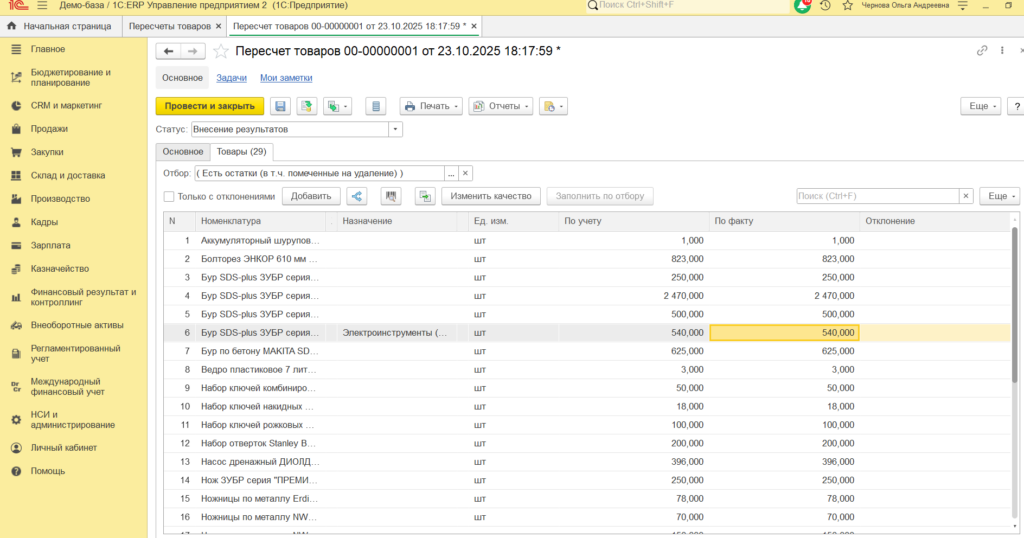Click the Добавить button
Image resolution: width=1024 pixels, height=538 pixels.
pyautogui.click(x=311, y=196)
